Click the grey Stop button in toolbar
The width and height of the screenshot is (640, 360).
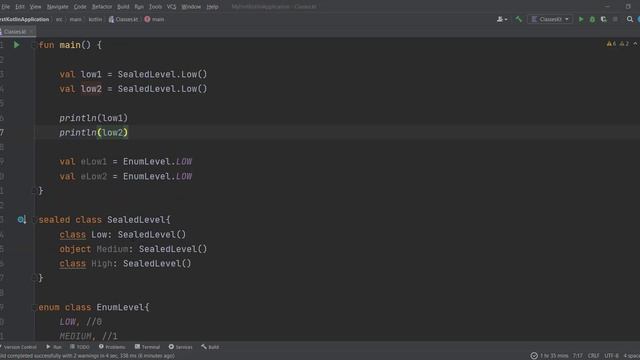pos(615,19)
